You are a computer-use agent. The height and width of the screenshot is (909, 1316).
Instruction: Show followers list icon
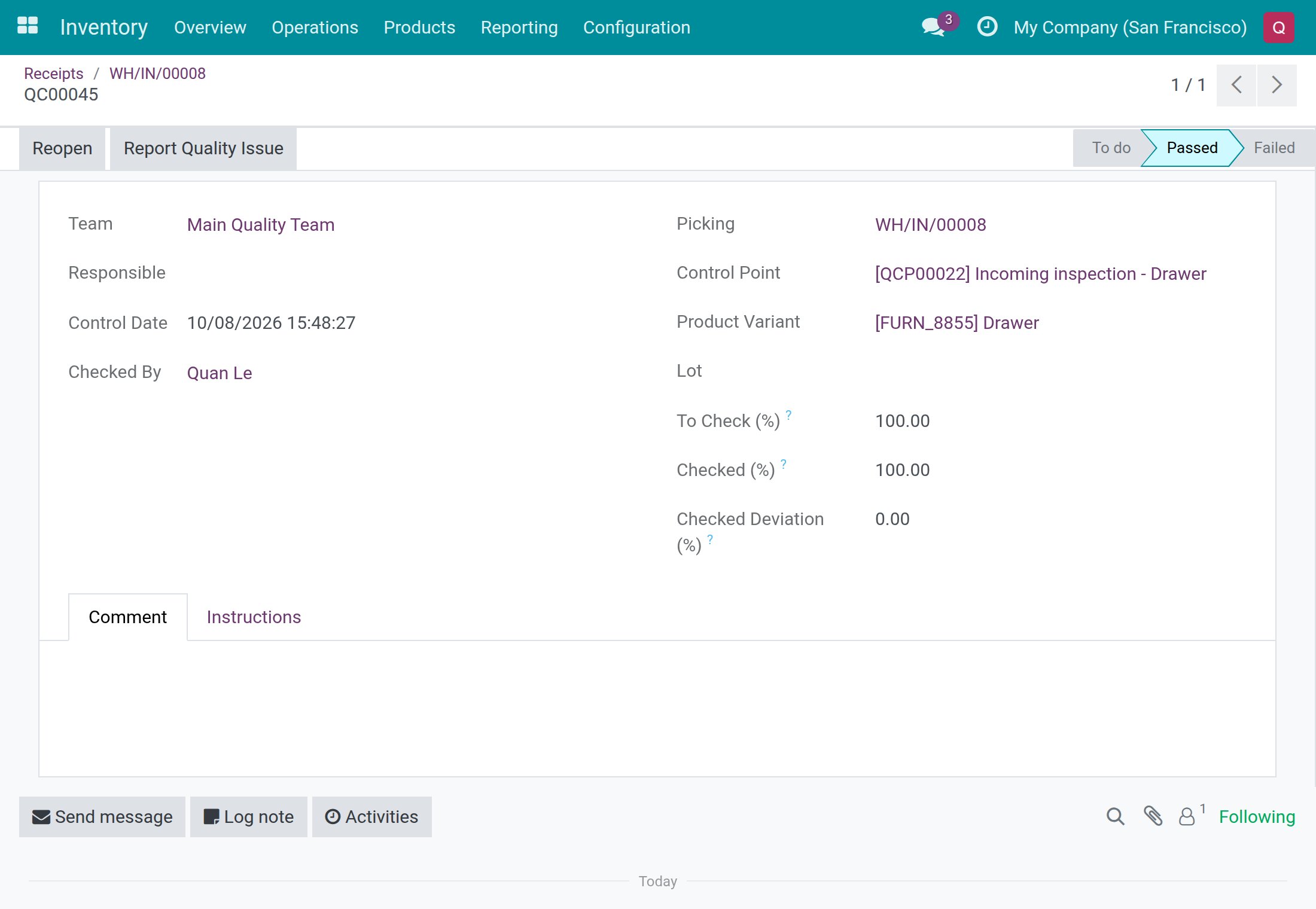click(x=1191, y=815)
